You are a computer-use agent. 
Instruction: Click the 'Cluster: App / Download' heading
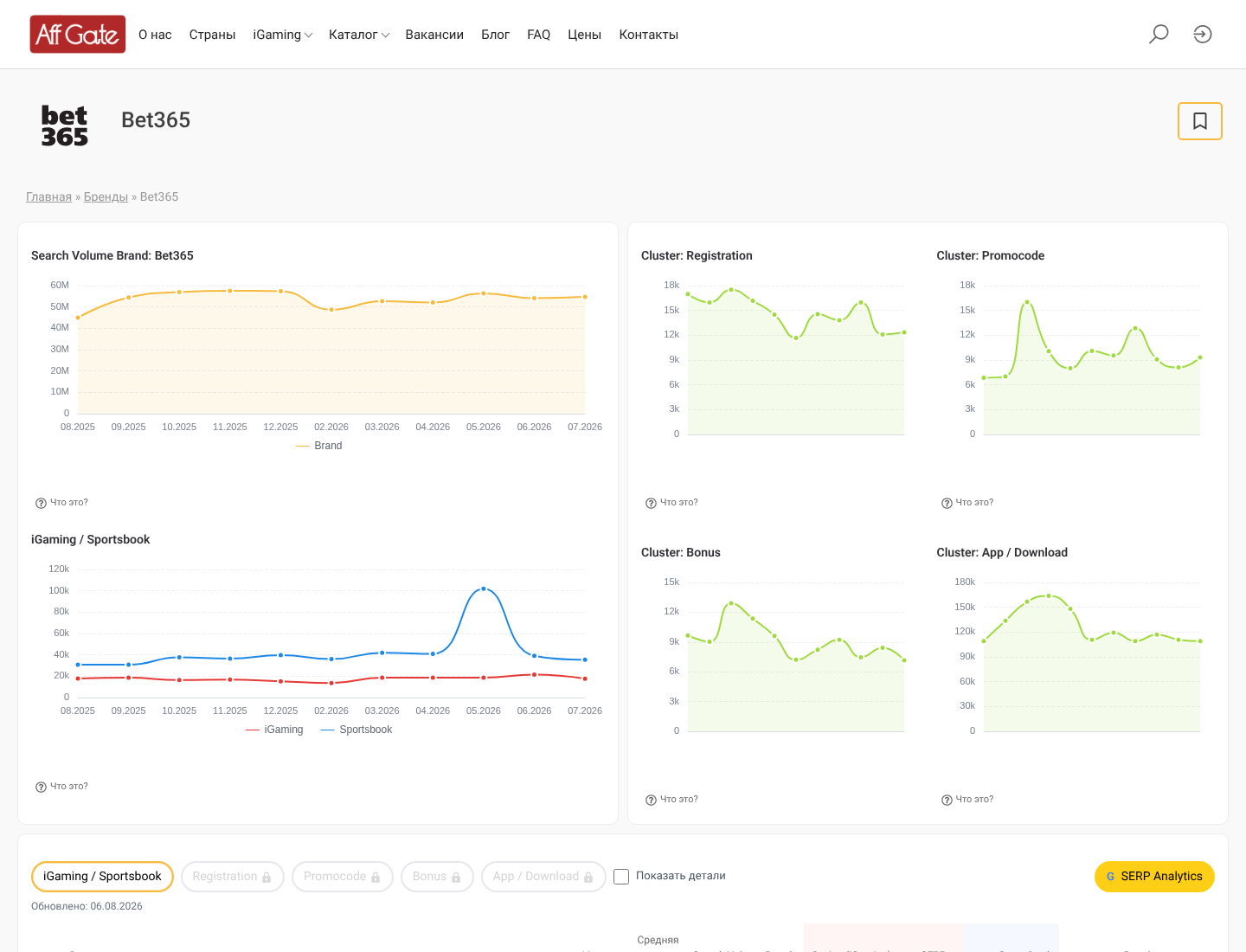tap(1002, 553)
